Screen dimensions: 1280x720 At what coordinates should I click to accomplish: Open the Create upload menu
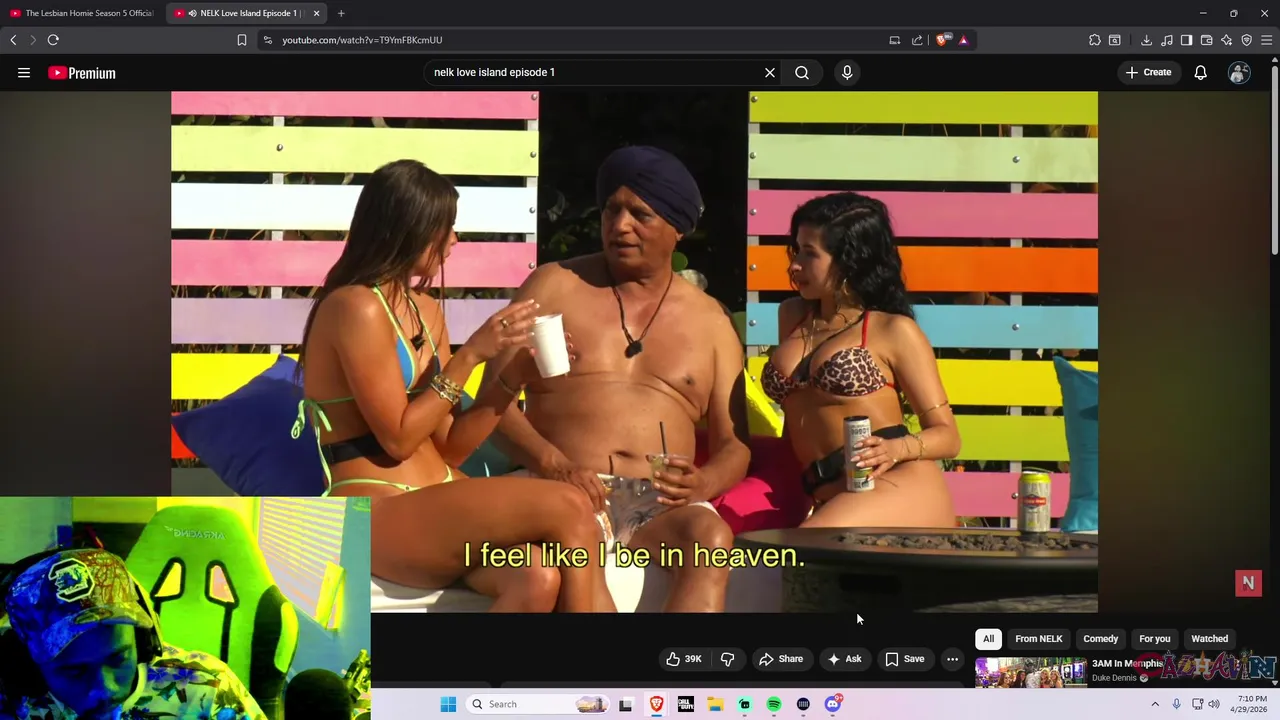click(1148, 73)
